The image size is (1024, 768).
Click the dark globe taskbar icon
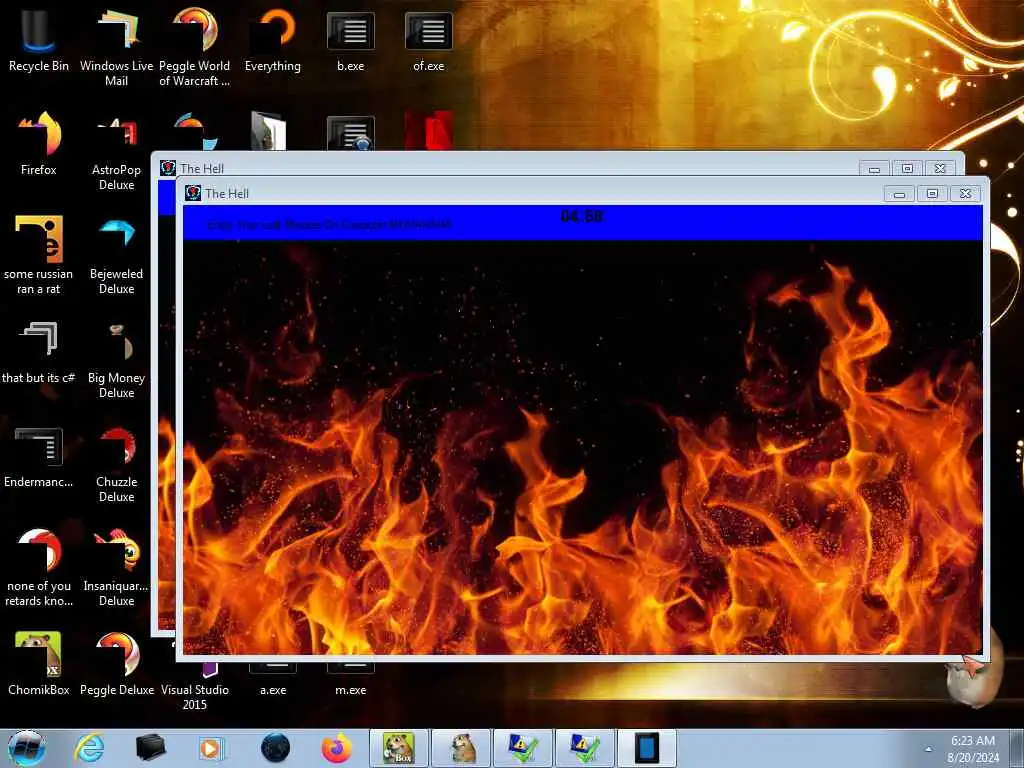275,748
